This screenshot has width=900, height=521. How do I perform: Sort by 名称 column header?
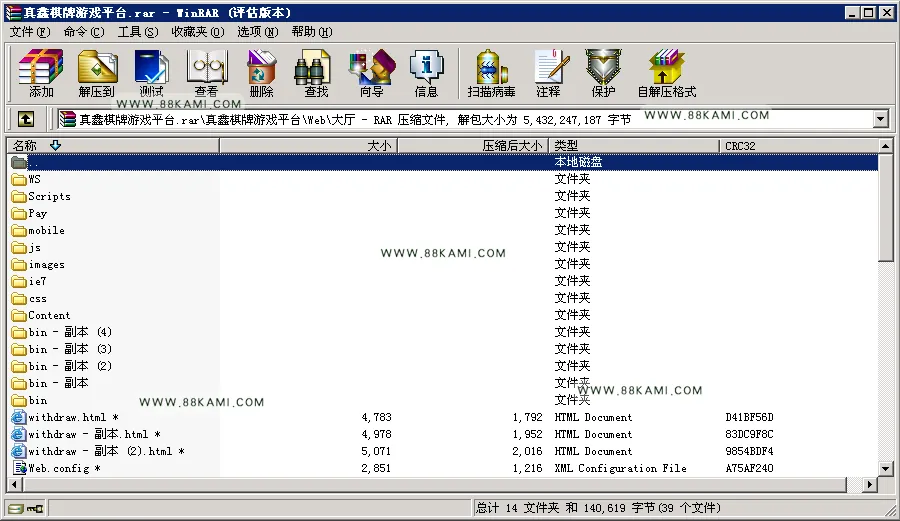113,146
